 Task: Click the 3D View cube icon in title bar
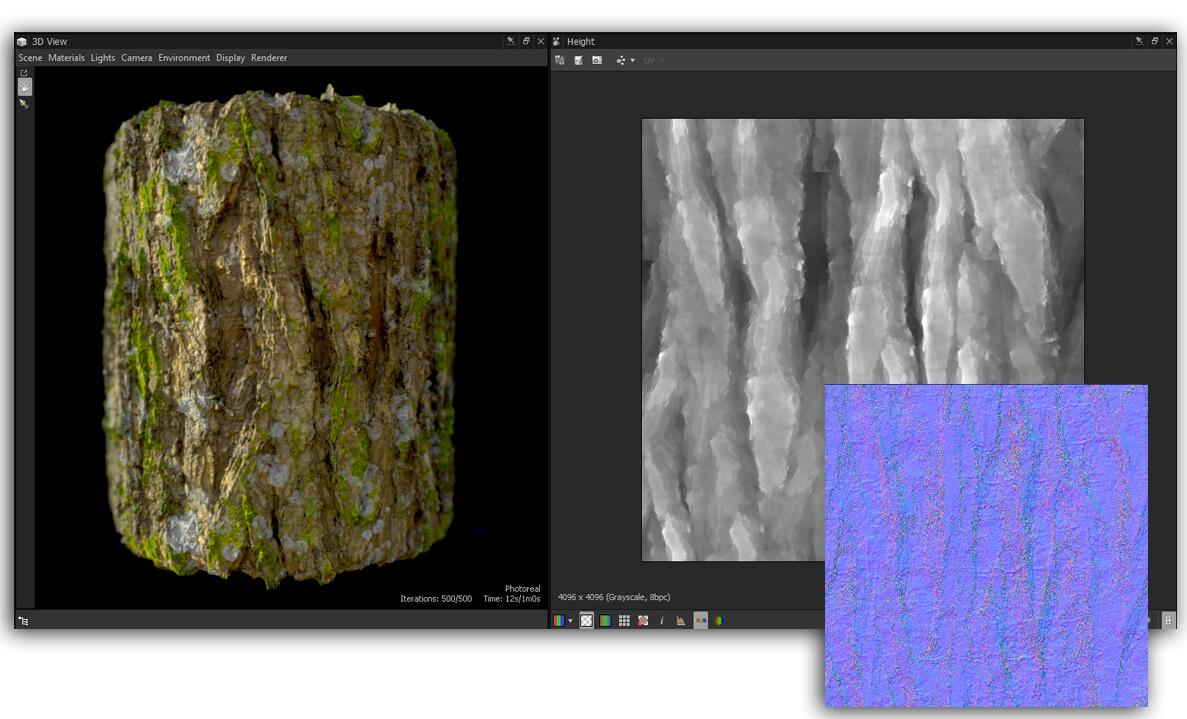click(22, 42)
